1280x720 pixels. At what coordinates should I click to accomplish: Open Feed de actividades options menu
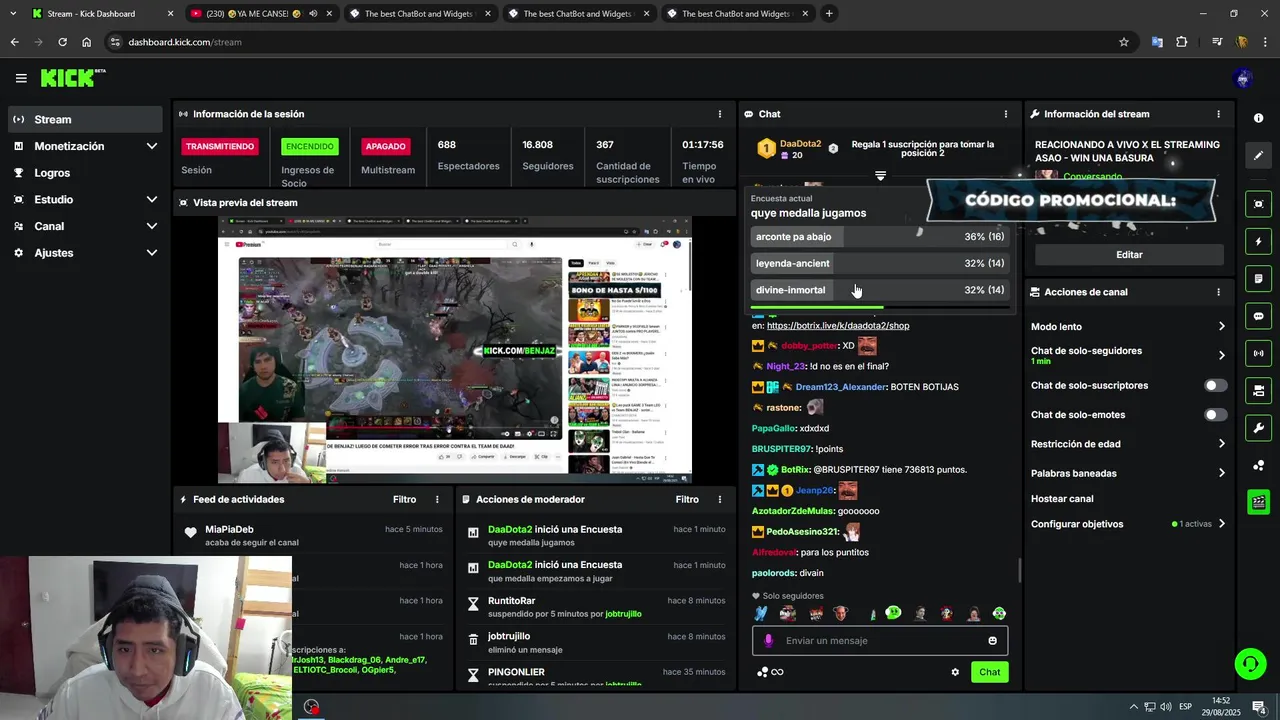coord(437,499)
